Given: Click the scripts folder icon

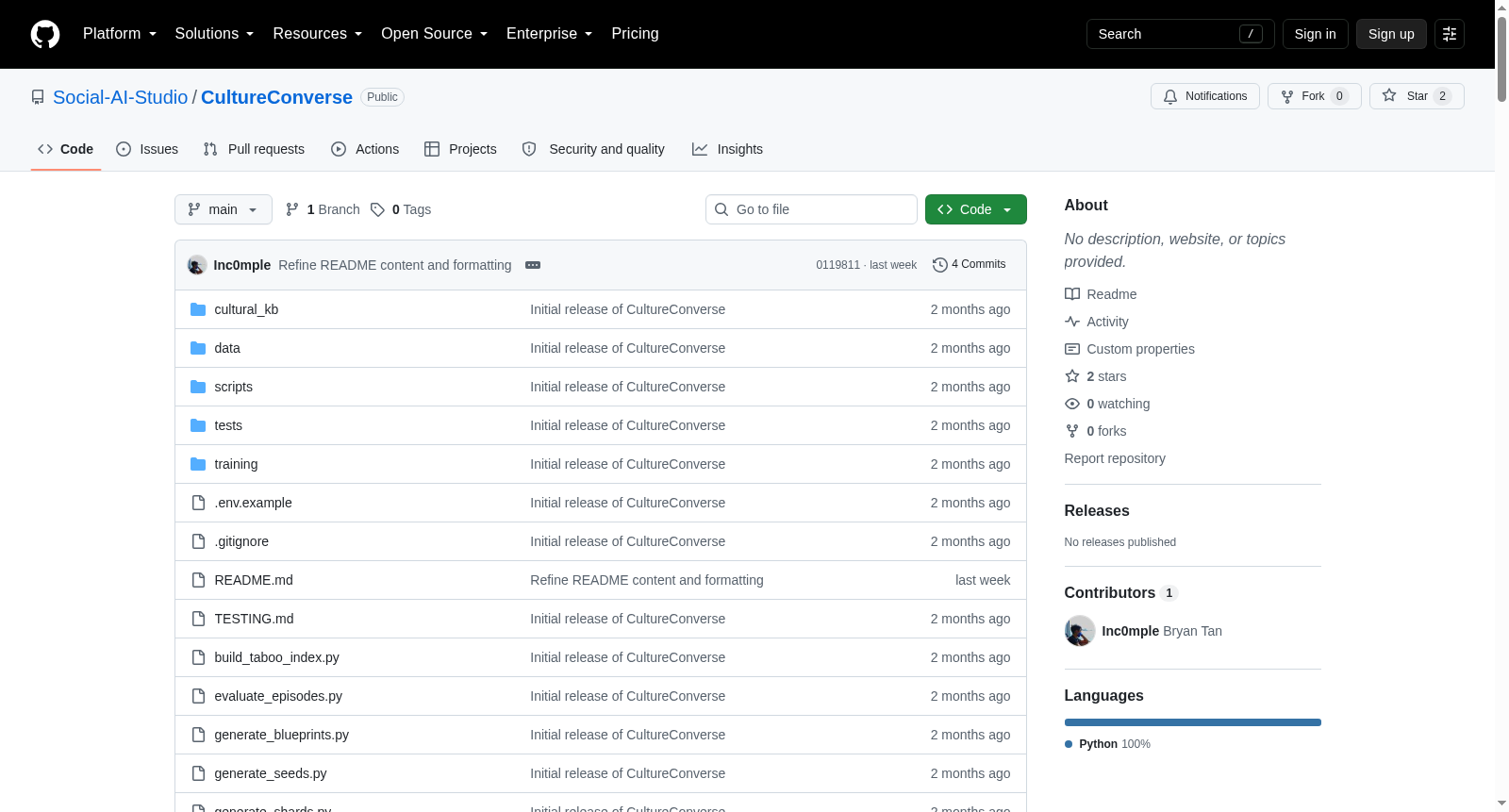Looking at the screenshot, I should (x=198, y=387).
